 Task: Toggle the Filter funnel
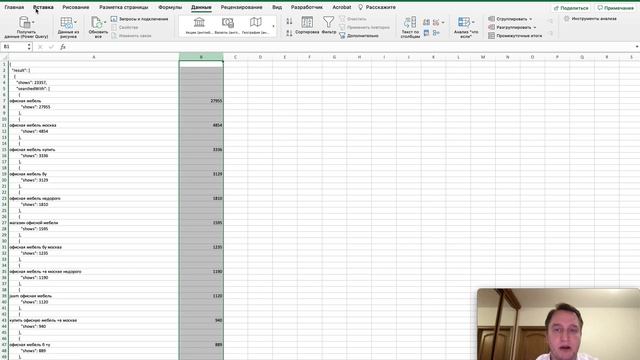click(x=329, y=25)
